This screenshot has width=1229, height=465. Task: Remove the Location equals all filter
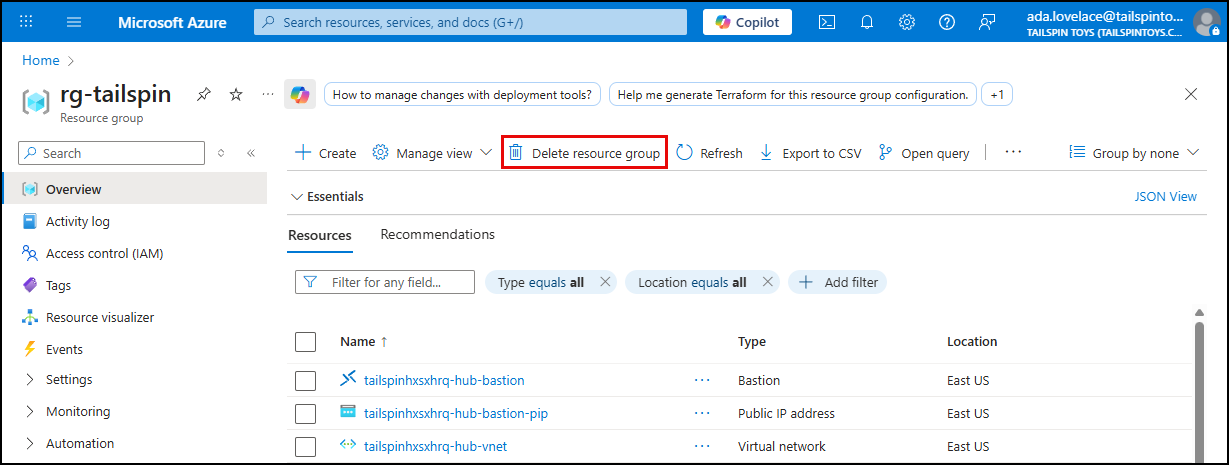point(767,282)
